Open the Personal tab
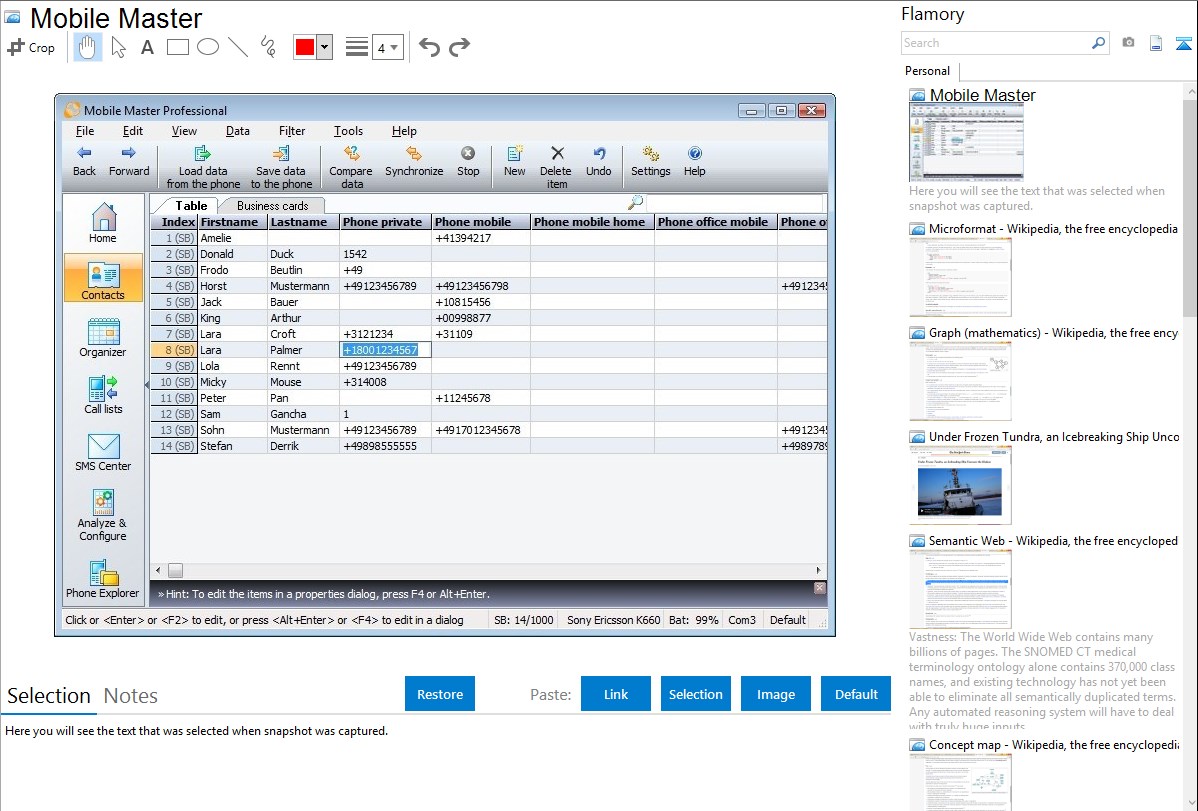Viewport: 1198px width, 811px height. point(927,71)
